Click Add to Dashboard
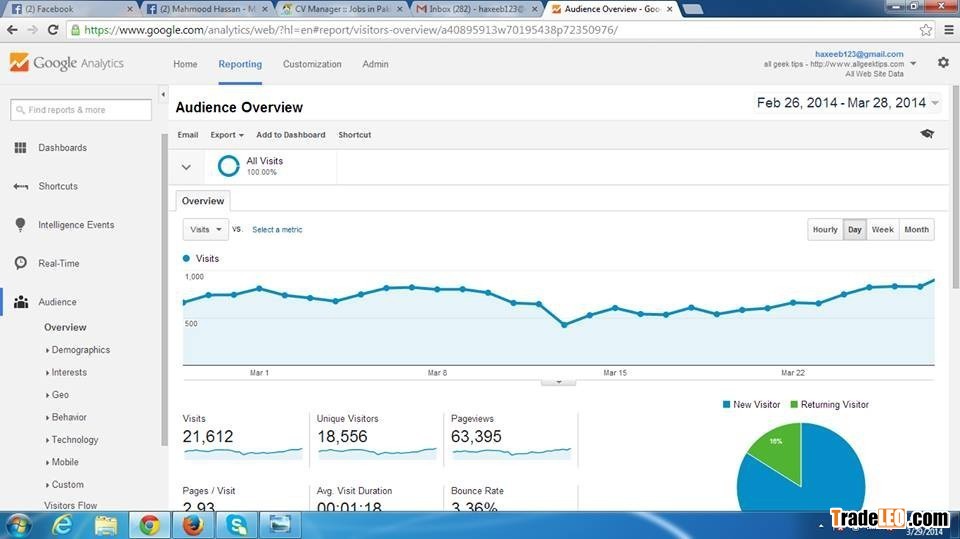The image size is (960, 539). pos(291,135)
